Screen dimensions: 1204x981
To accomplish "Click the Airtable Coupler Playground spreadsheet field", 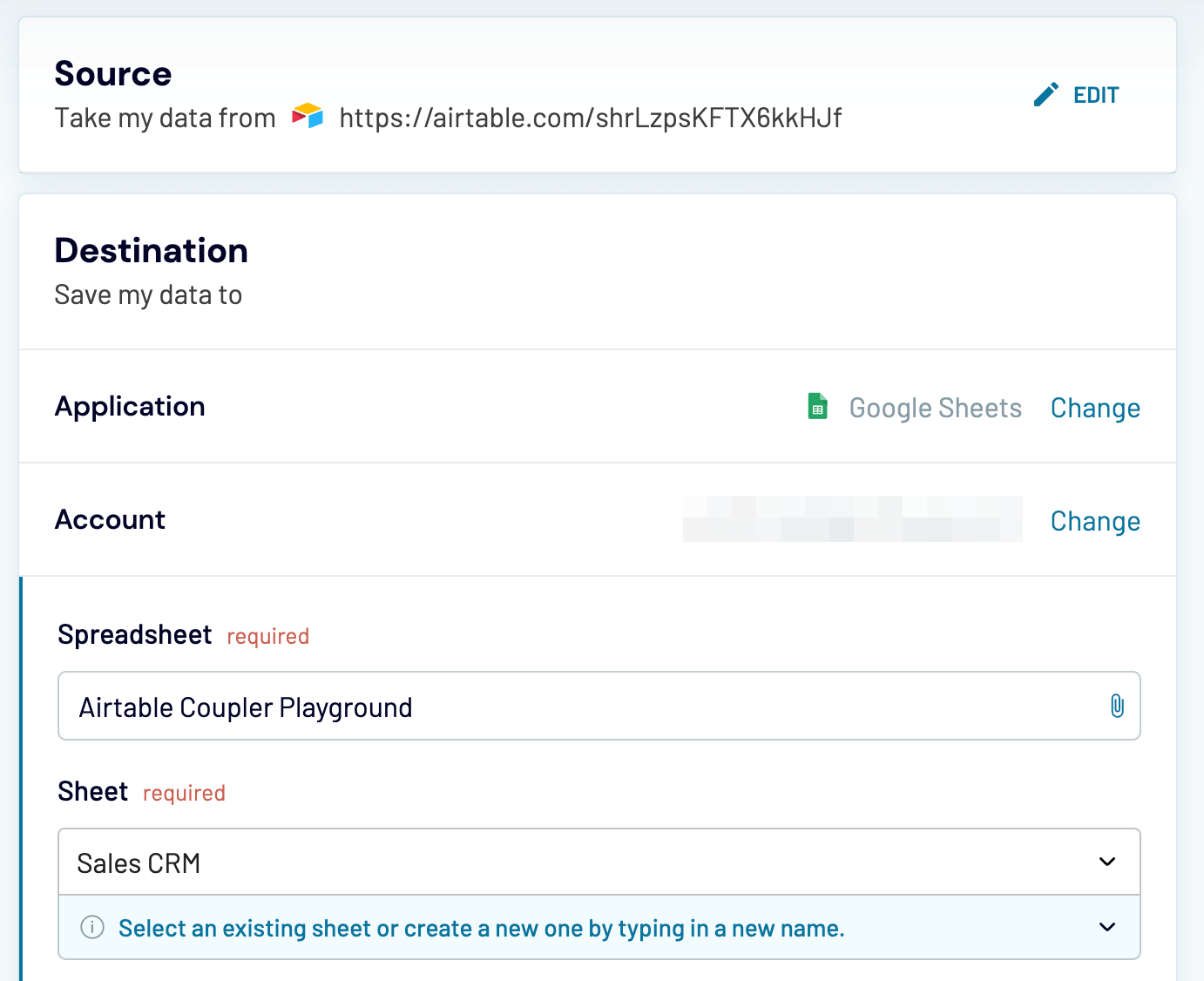I will point(599,706).
